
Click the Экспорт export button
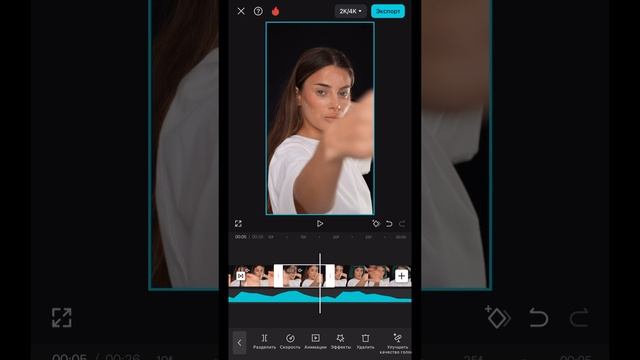point(388,11)
